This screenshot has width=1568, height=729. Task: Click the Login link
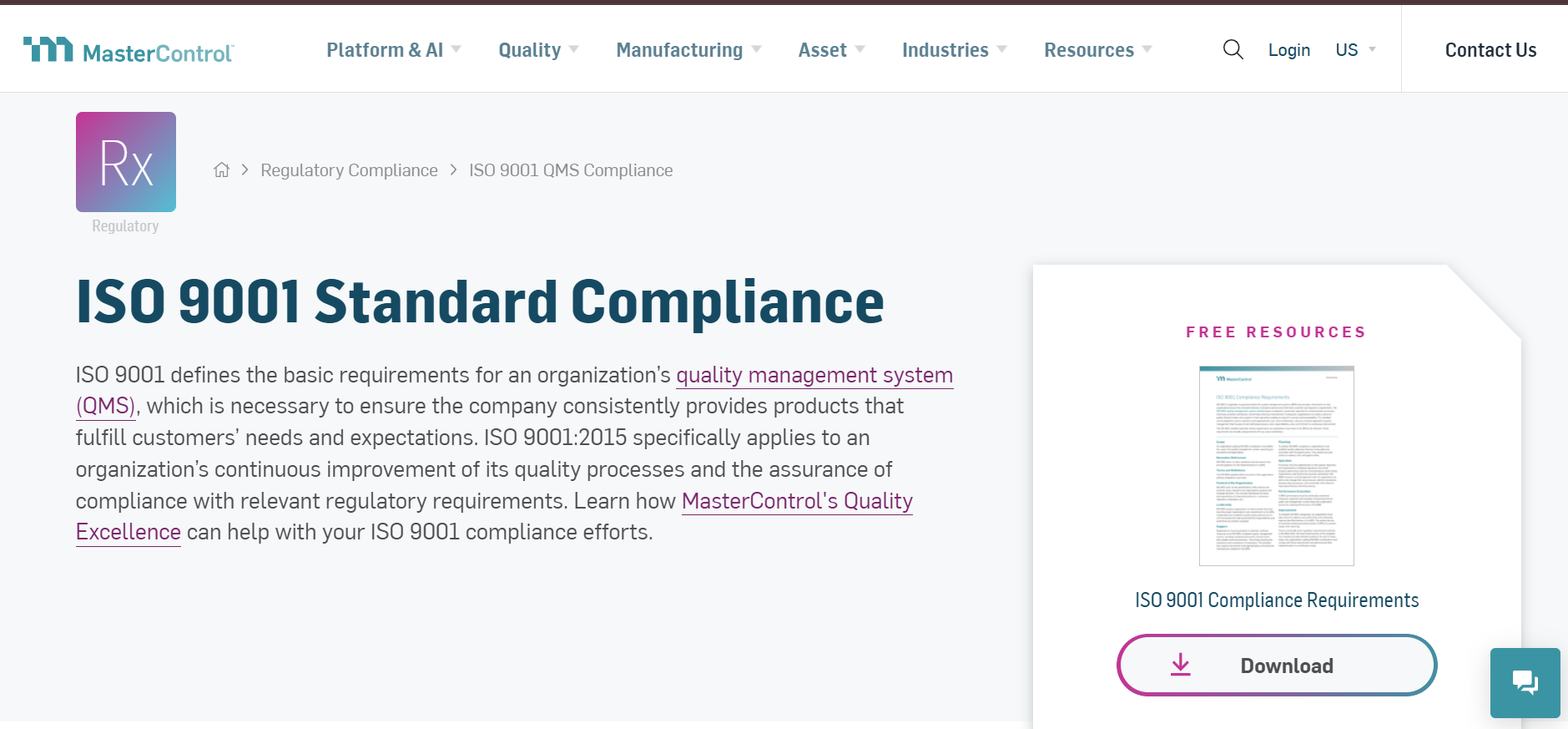tap(1288, 50)
